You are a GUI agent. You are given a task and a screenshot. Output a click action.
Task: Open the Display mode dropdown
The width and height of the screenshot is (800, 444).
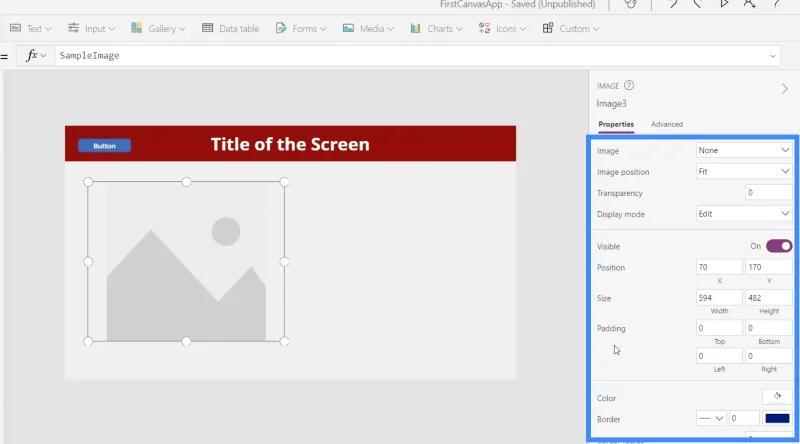[744, 214]
